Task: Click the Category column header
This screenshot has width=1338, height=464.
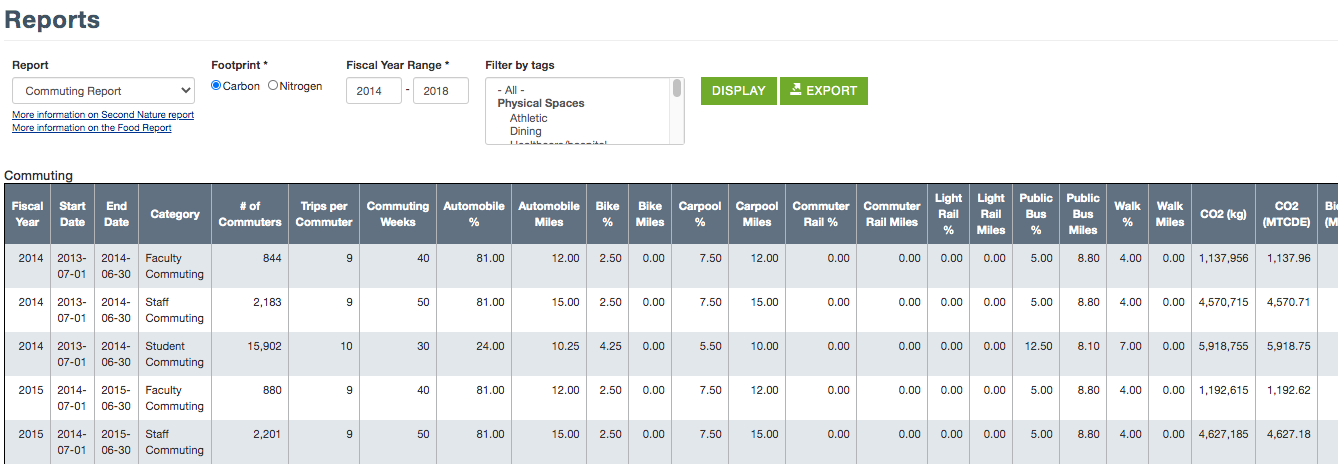Action: click(x=175, y=214)
